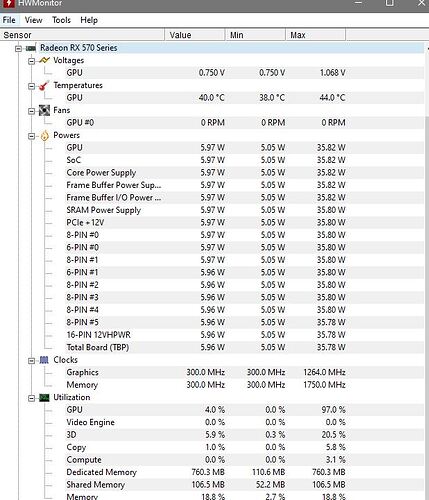Screen dimensions: 429x500
Task: Click the Max column header
Action: tap(315, 35)
